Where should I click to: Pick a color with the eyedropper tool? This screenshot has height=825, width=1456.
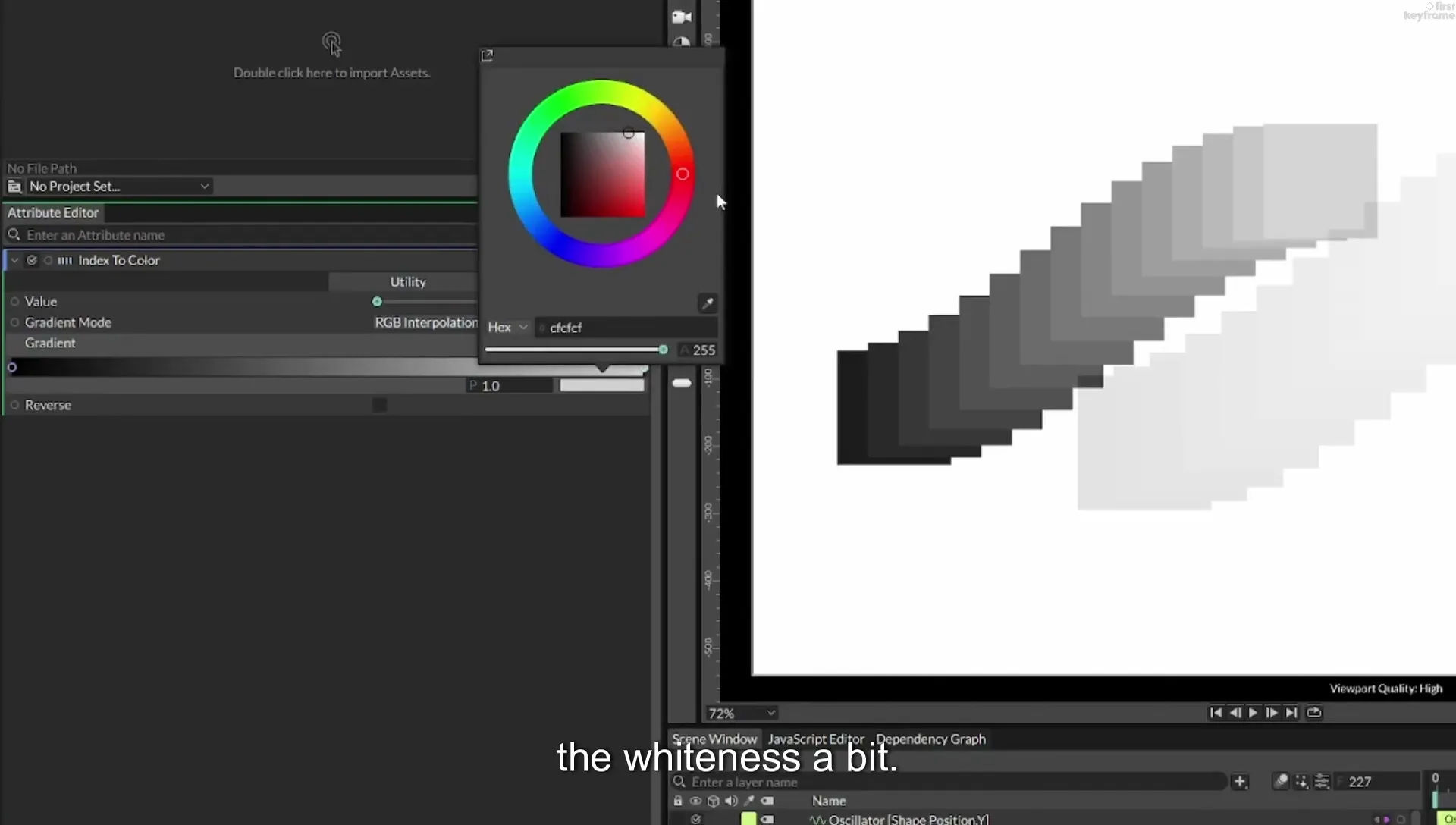point(707,303)
